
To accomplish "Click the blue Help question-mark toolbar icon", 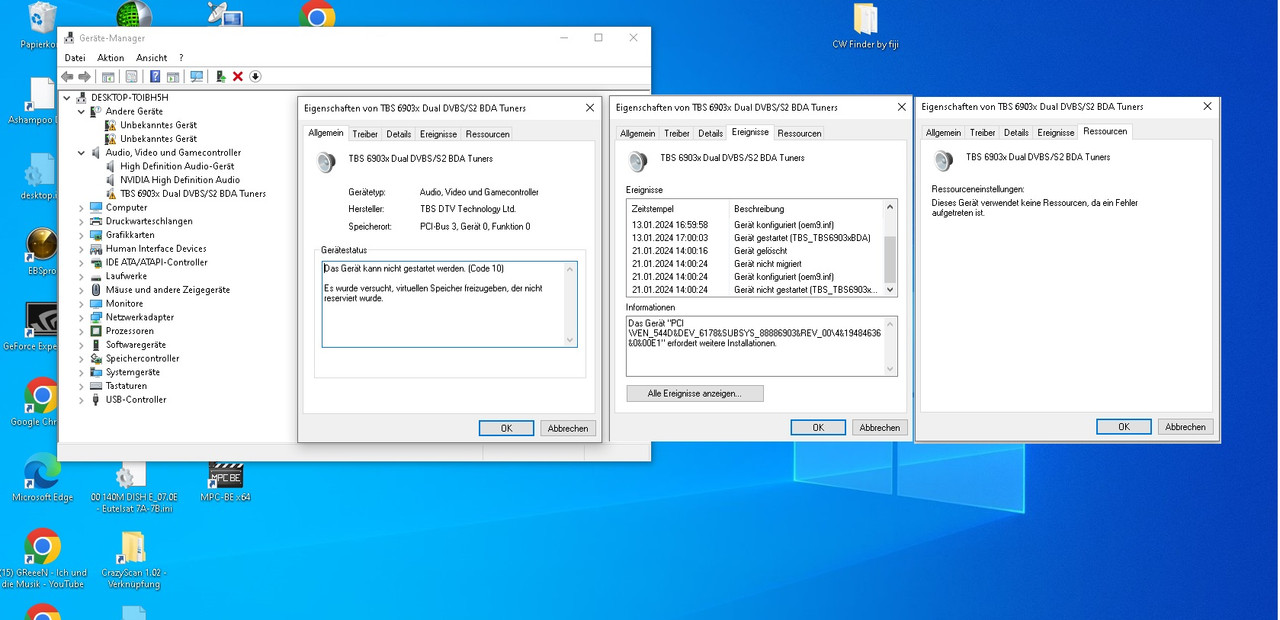I will pos(155,77).
